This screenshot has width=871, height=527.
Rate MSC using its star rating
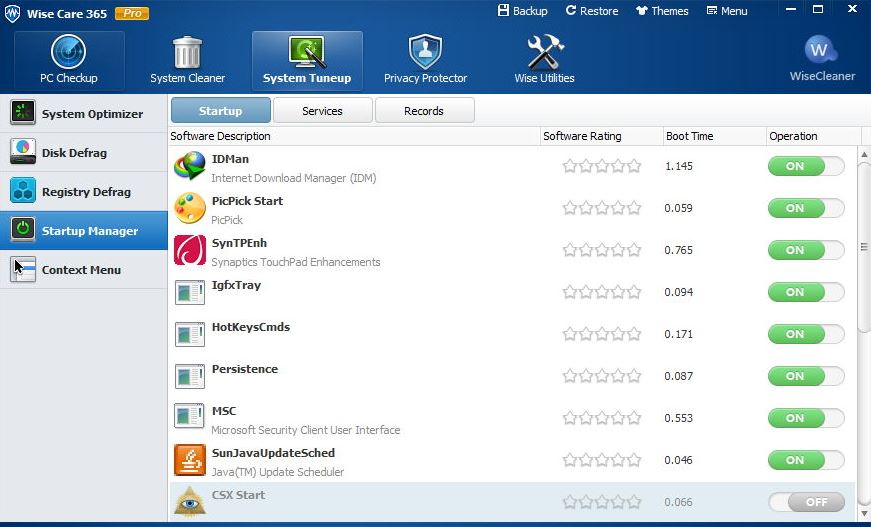[602, 418]
